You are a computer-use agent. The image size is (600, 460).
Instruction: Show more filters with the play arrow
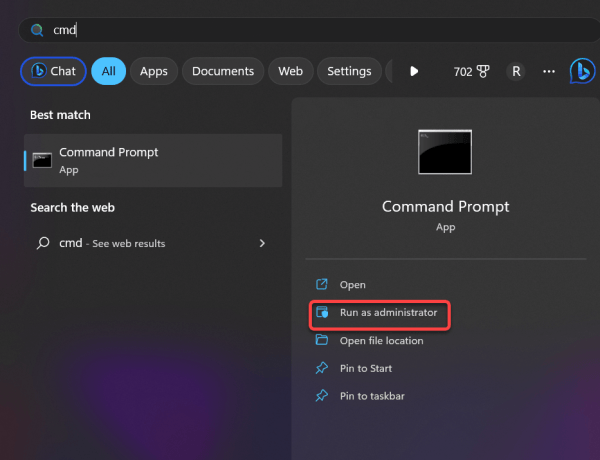[414, 71]
